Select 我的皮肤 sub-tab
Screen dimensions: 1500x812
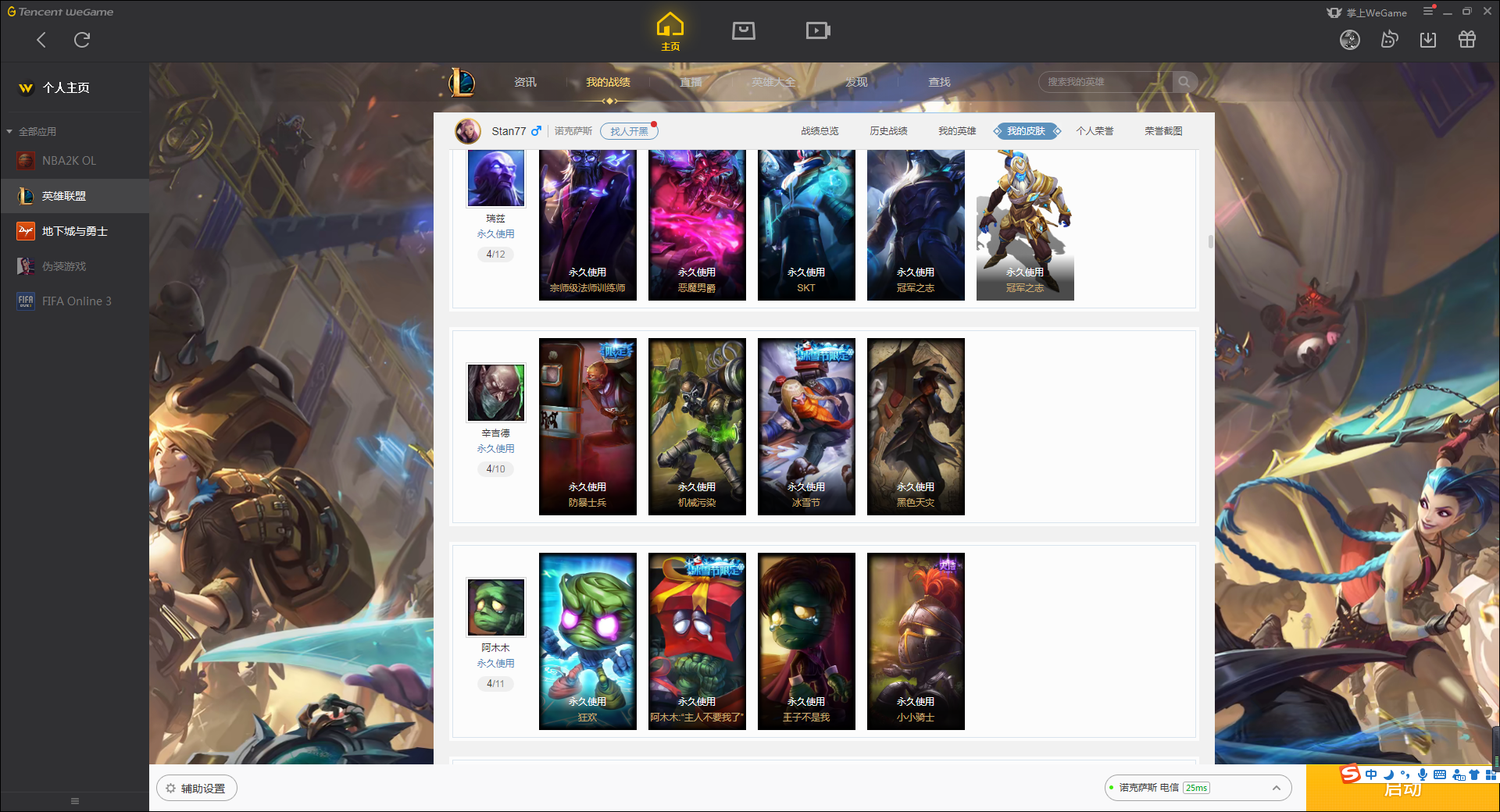pos(1026,131)
